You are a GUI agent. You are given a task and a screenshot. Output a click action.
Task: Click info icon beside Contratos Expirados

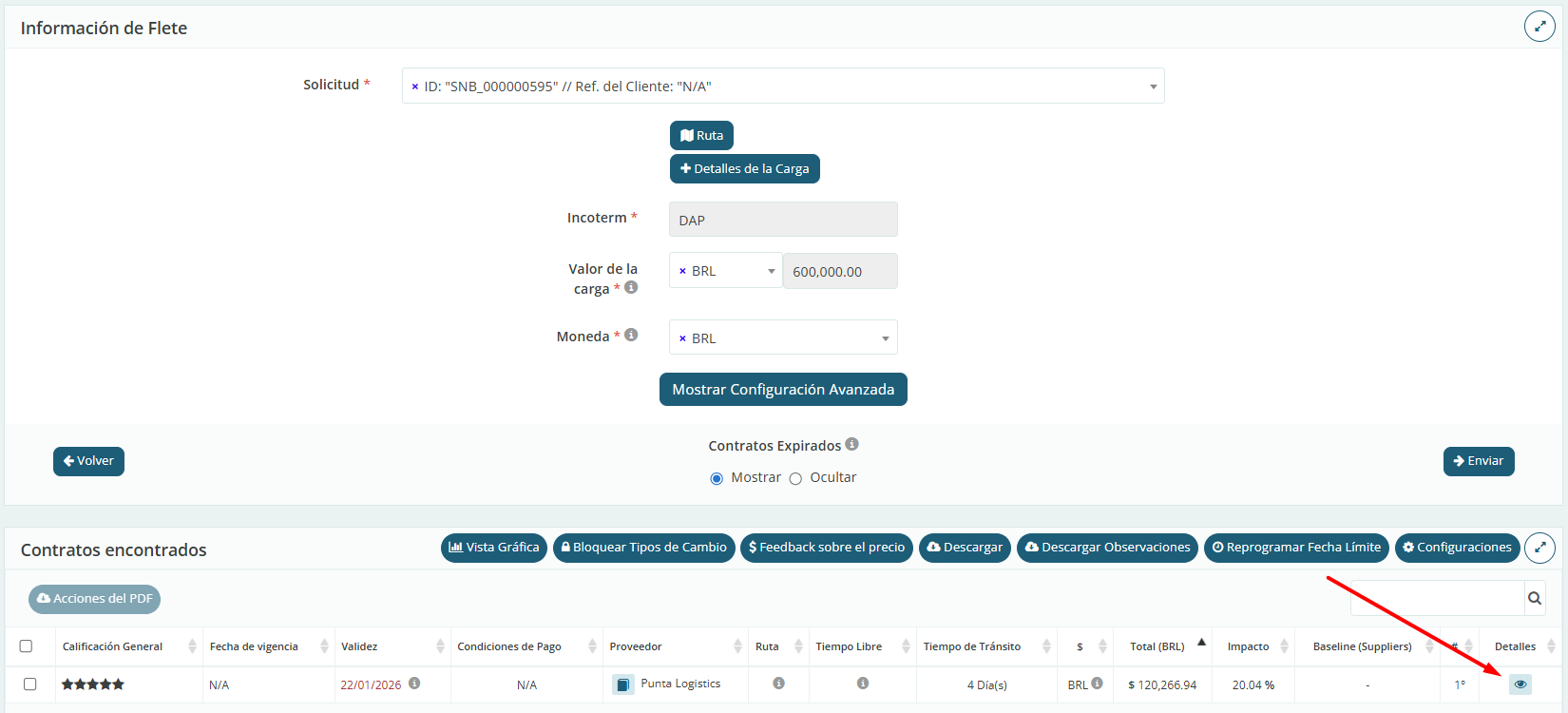[851, 444]
